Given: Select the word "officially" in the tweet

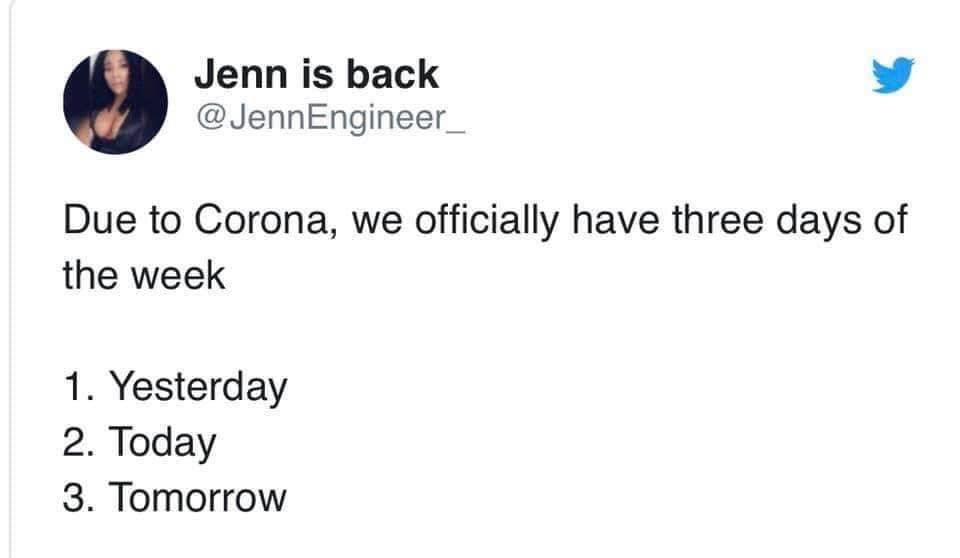Looking at the screenshot, I should pos(487,221).
